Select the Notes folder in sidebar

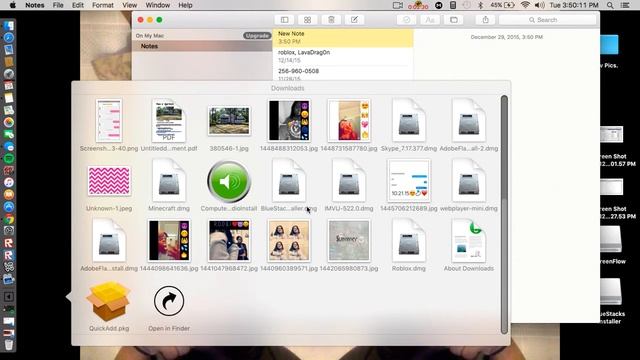tap(202, 46)
